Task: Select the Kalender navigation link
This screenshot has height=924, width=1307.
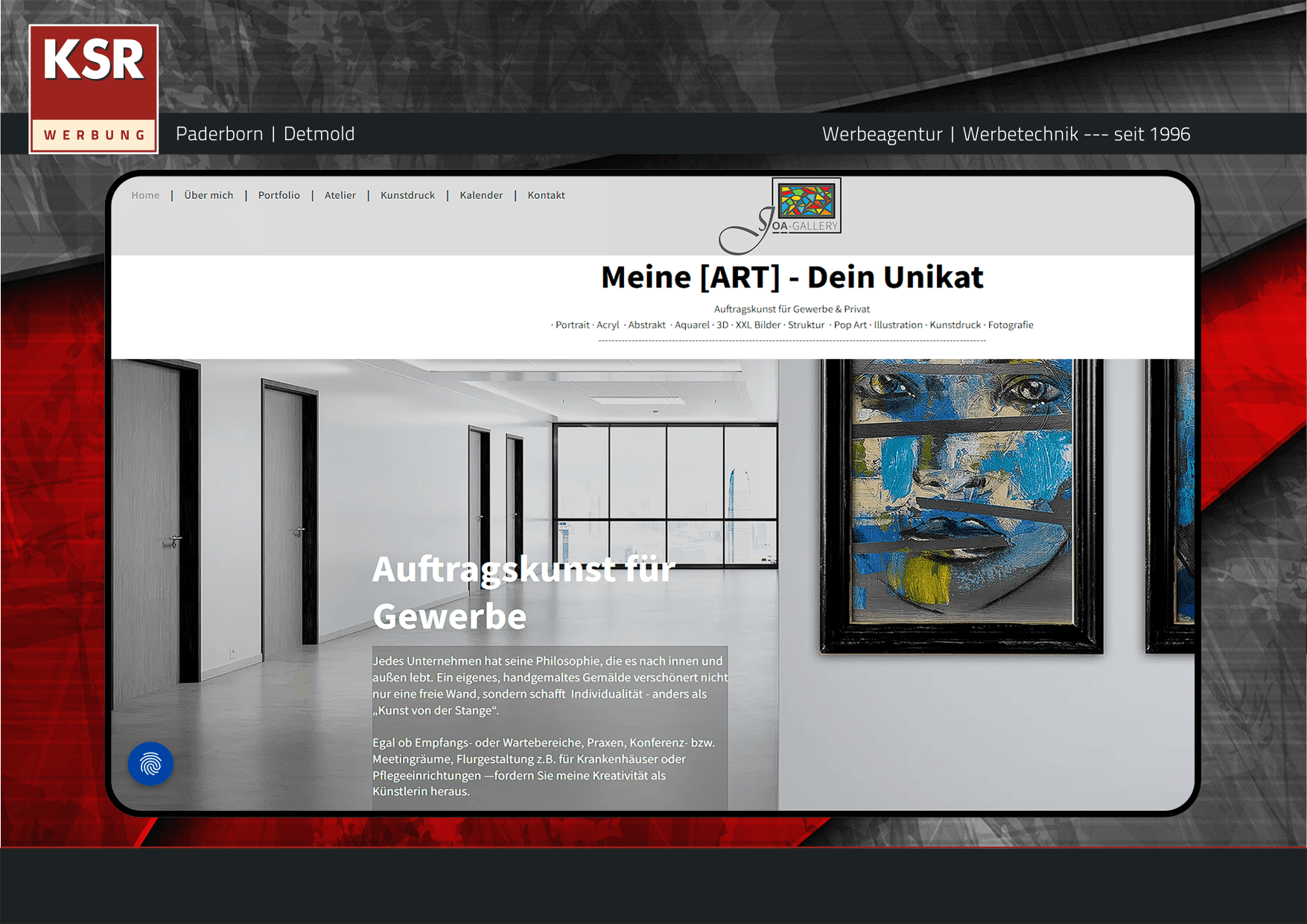Action: (x=481, y=195)
